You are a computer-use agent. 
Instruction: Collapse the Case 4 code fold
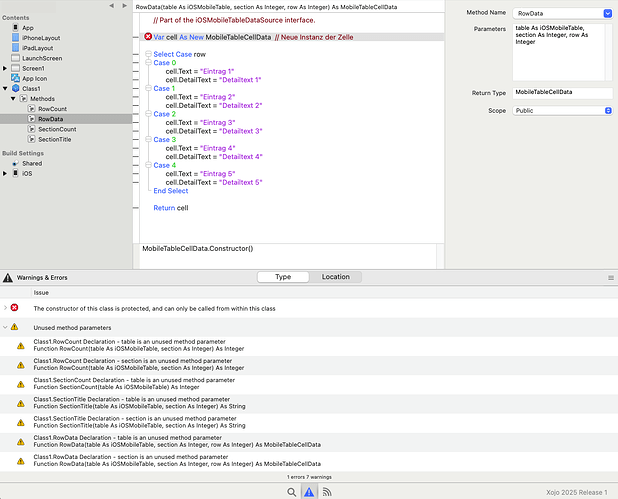click(x=148, y=165)
